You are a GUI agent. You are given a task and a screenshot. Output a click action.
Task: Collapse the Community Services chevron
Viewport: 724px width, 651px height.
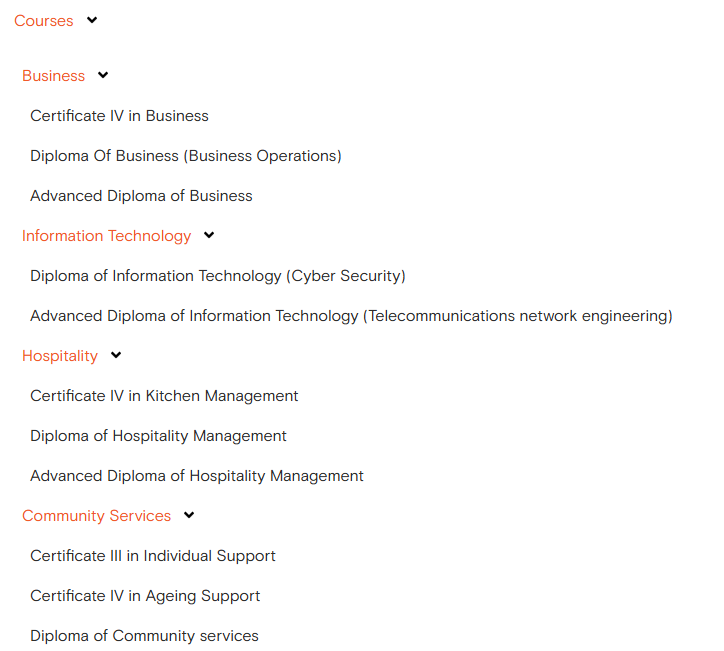click(189, 515)
